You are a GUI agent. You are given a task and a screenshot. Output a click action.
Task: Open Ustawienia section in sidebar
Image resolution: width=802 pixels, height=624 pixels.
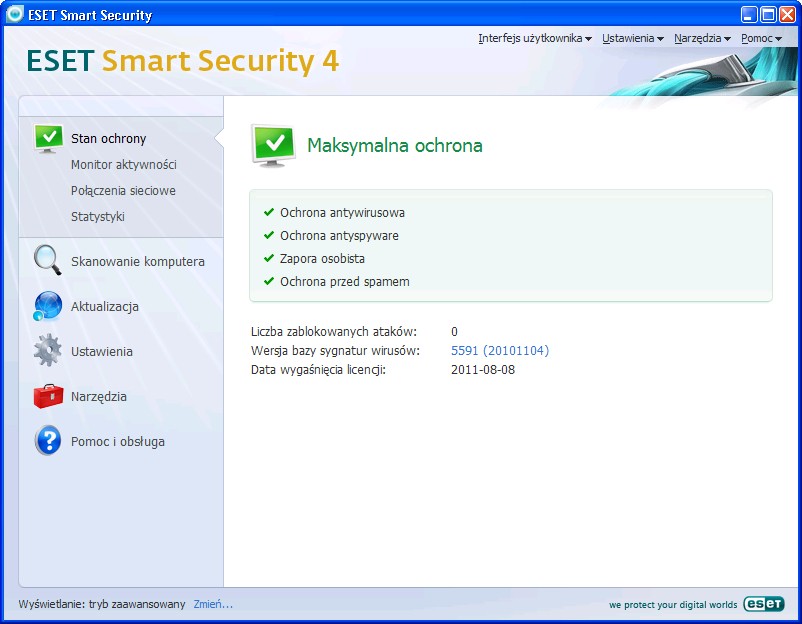[102, 351]
